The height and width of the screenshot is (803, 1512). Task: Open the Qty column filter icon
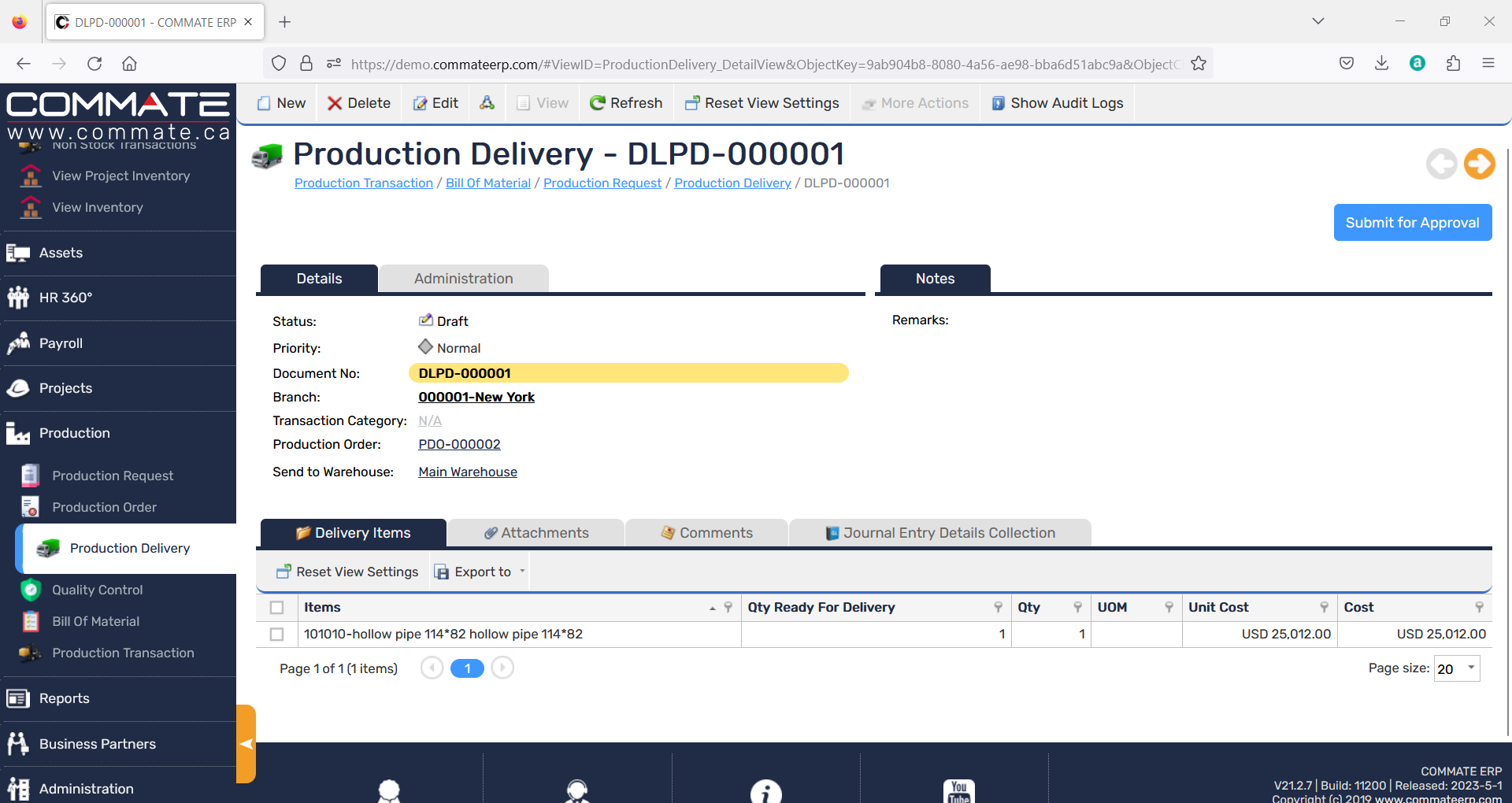point(1078,607)
